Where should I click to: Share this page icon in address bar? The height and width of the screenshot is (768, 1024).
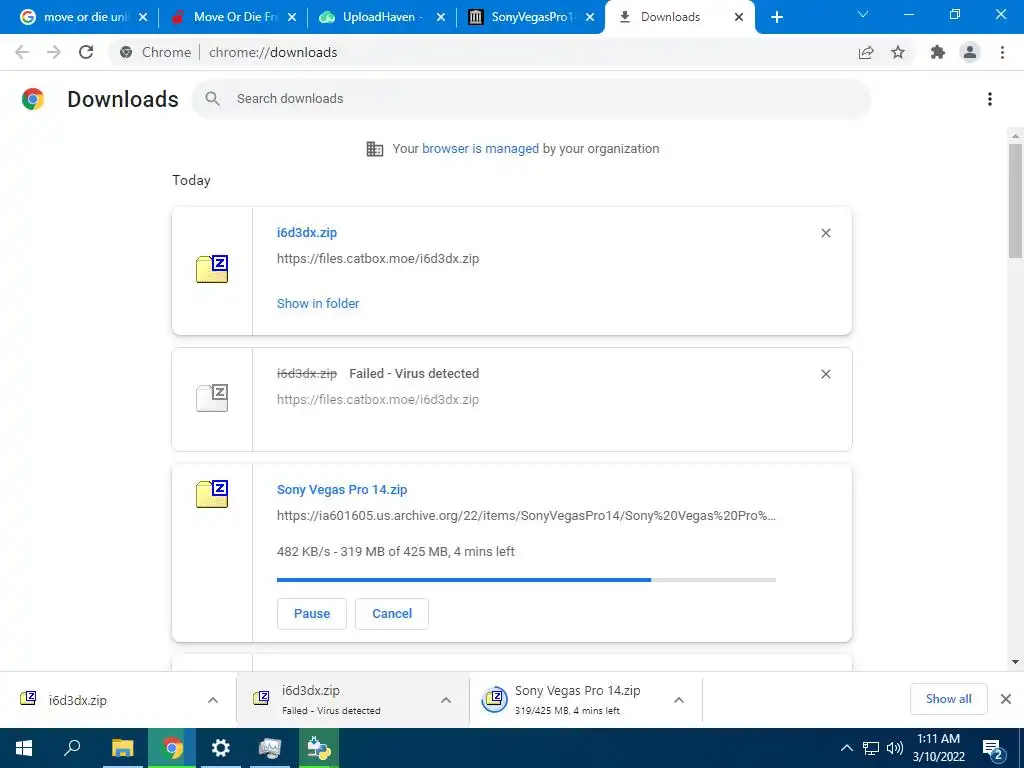[866, 52]
